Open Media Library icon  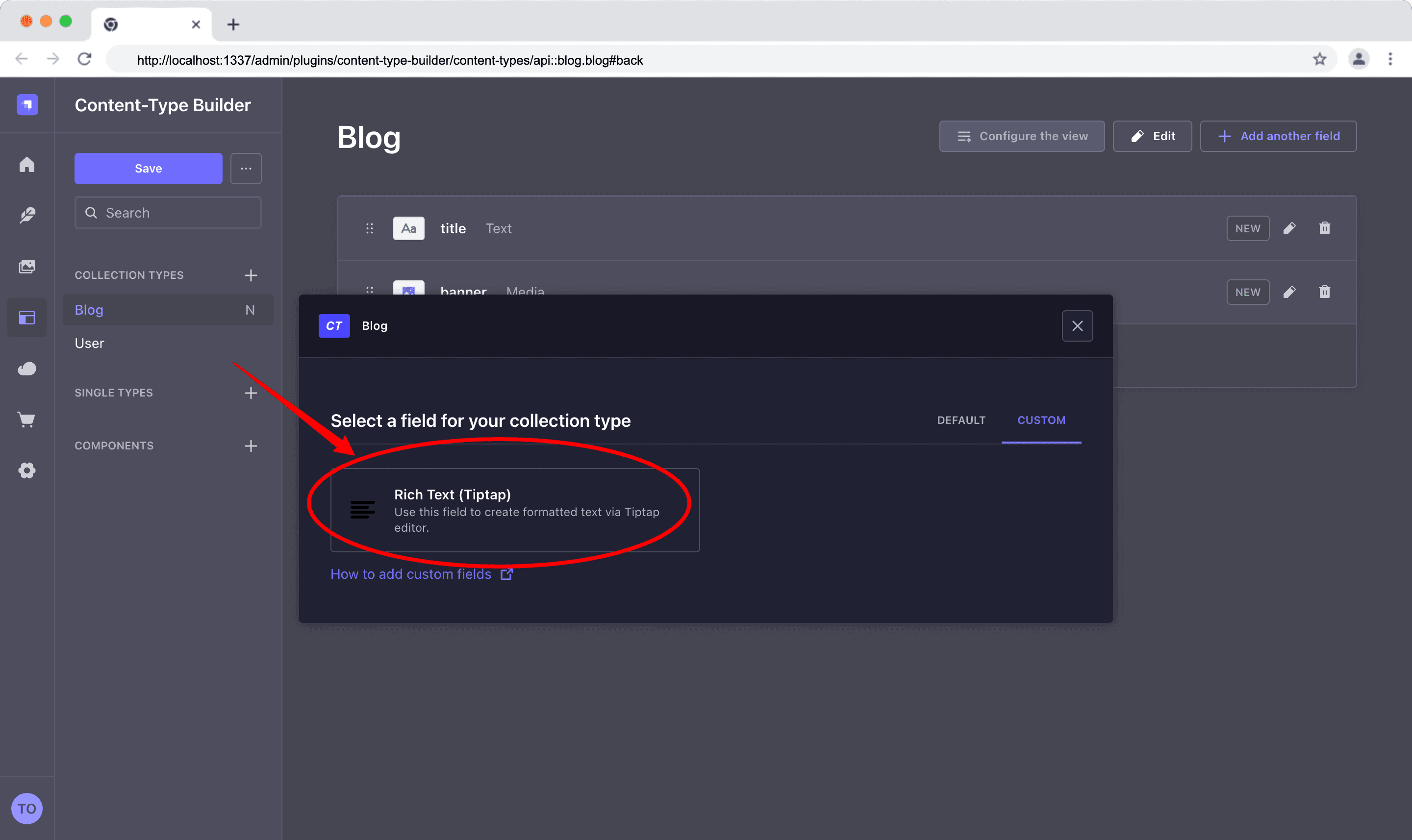coord(27,266)
